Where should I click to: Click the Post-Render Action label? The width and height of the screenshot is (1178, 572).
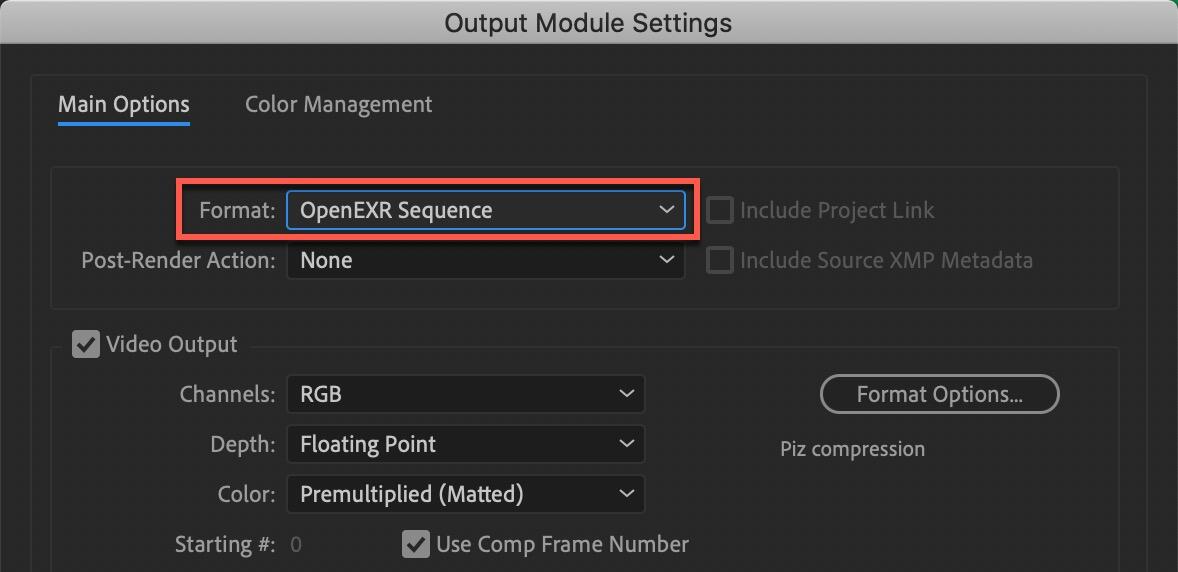point(178,260)
